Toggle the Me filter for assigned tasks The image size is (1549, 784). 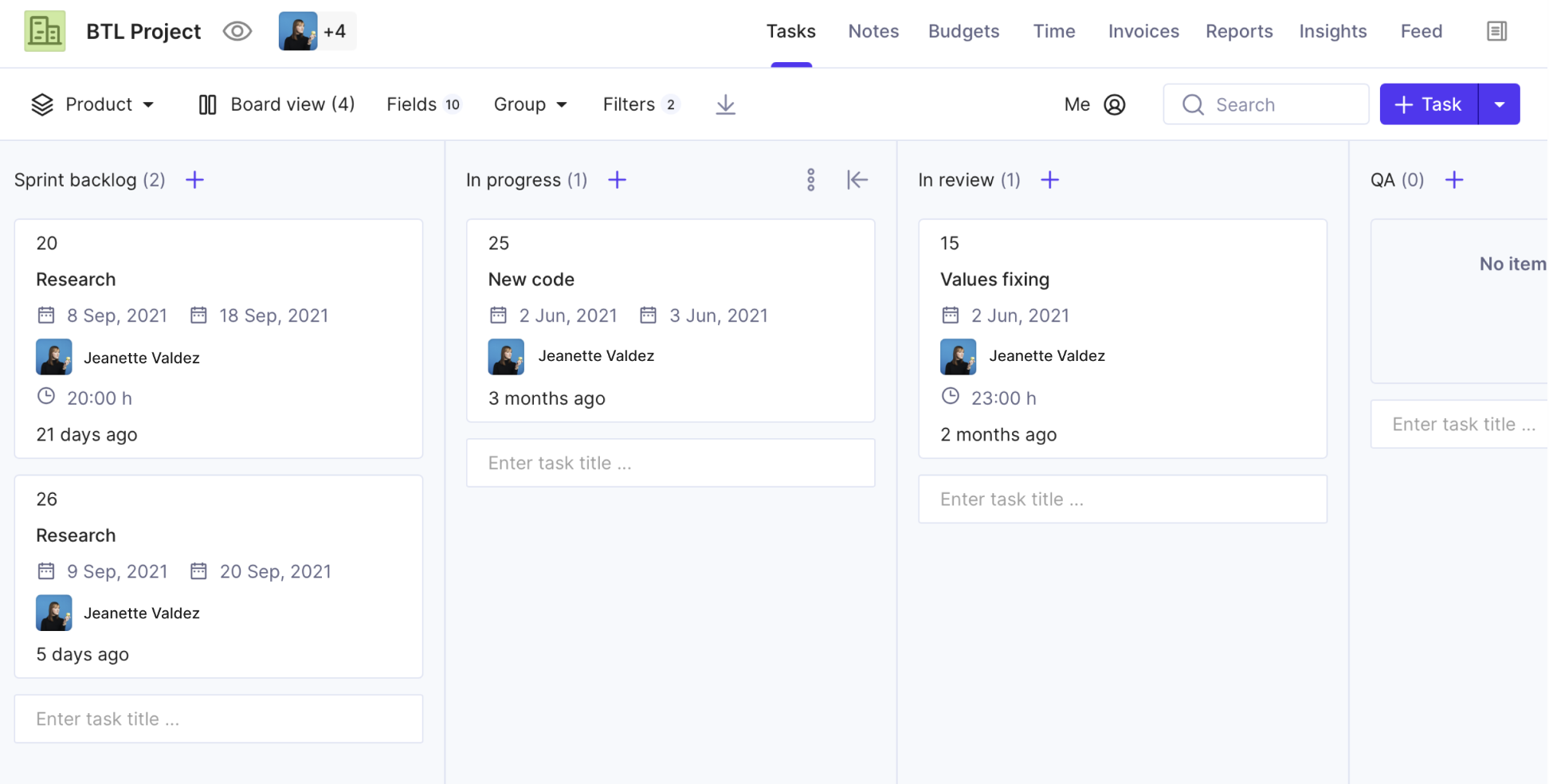pyautogui.click(x=1094, y=104)
